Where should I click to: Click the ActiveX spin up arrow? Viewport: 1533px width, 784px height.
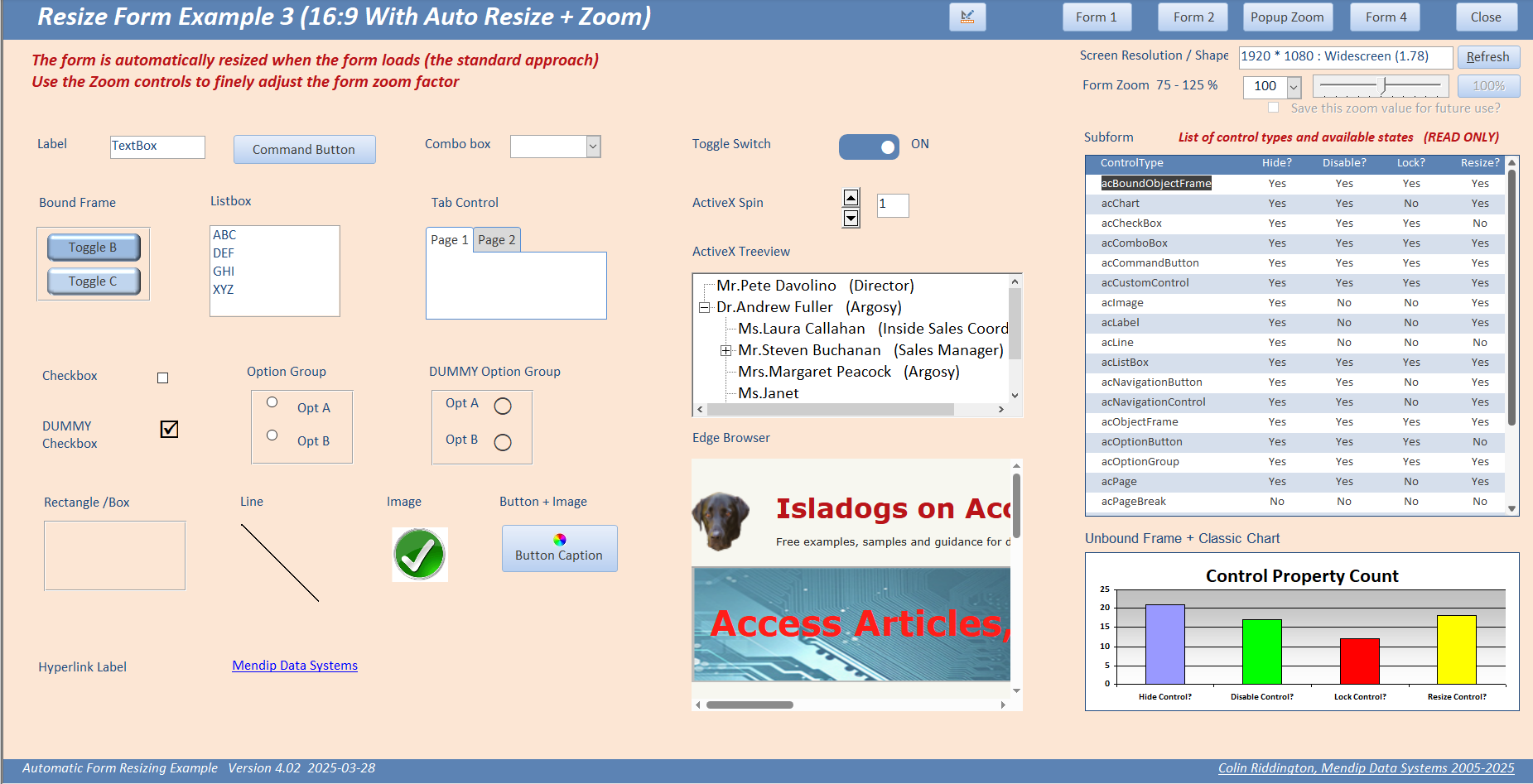click(851, 197)
